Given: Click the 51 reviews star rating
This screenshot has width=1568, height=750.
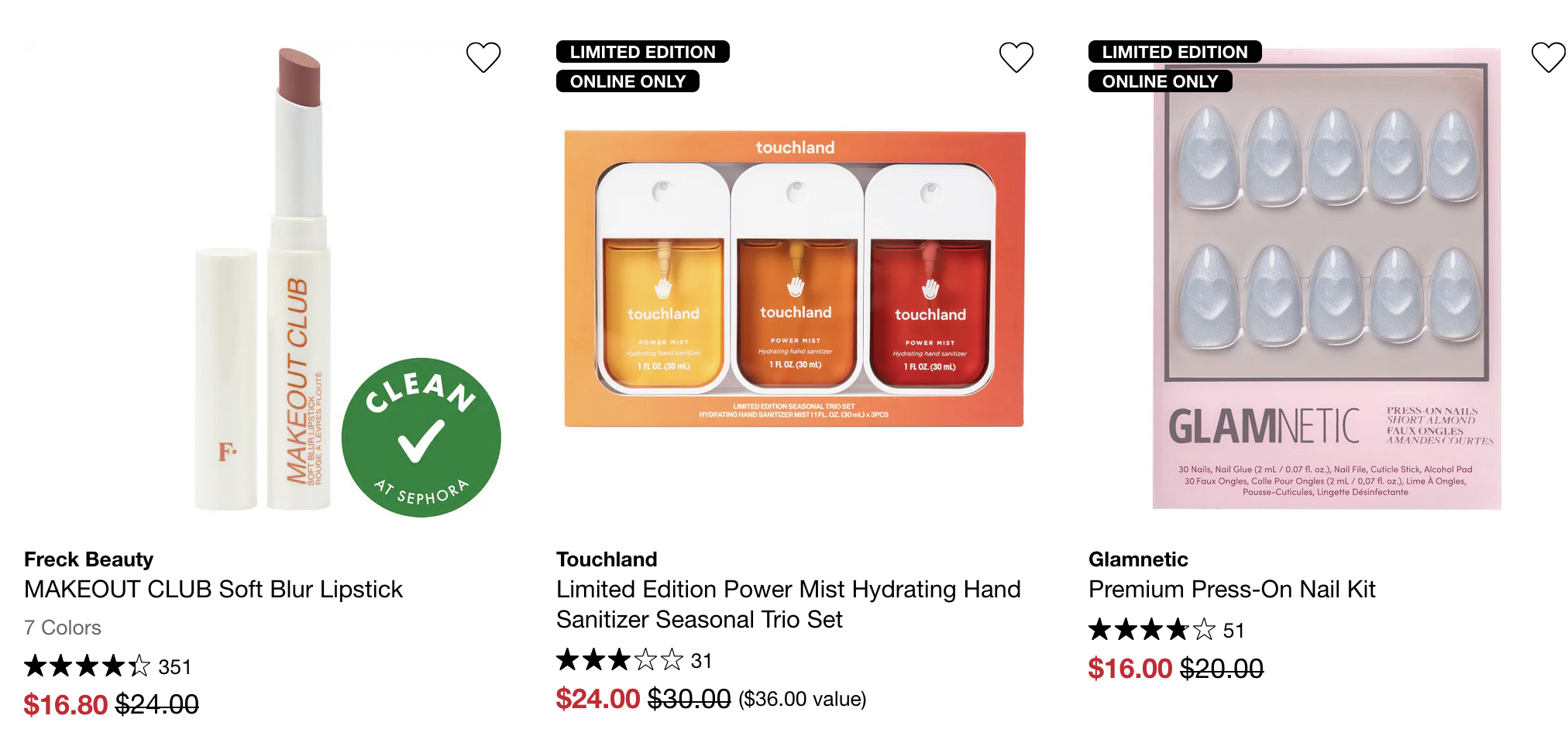Looking at the screenshot, I should [1166, 630].
